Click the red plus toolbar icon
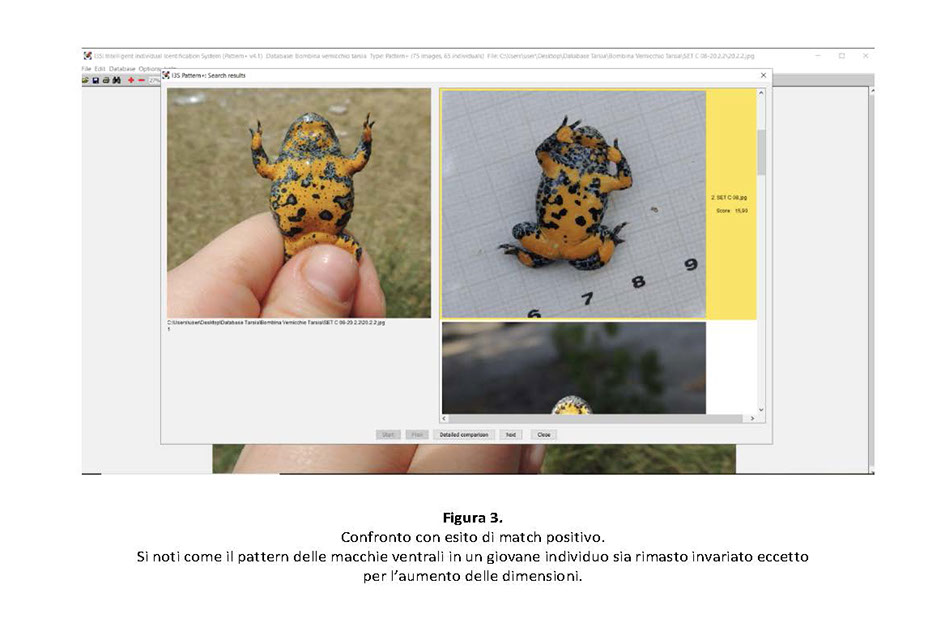 point(130,79)
